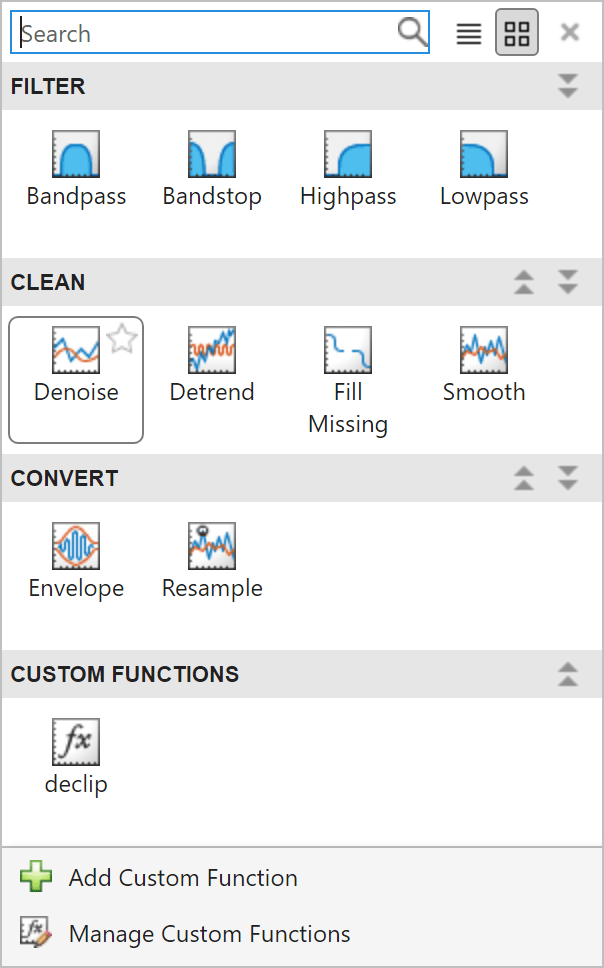This screenshot has width=604, height=968.
Task: Move the FILTER section down
Action: [568, 86]
